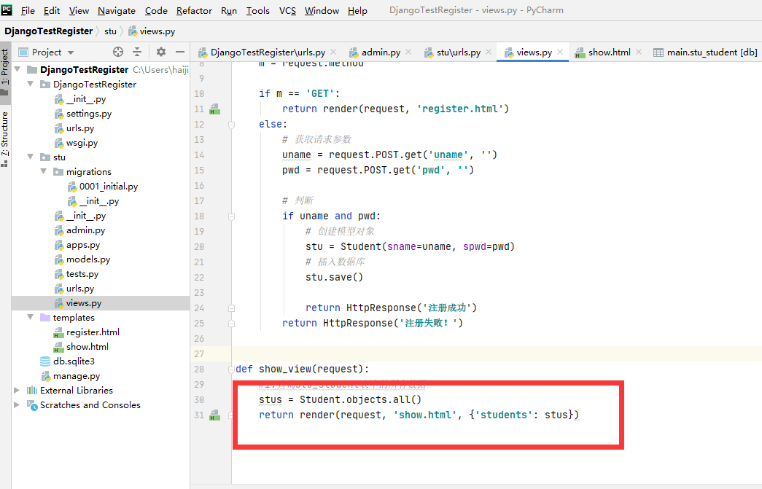Collapse the if block fold marker on line 18
762x489 pixels.
[x=231, y=216]
